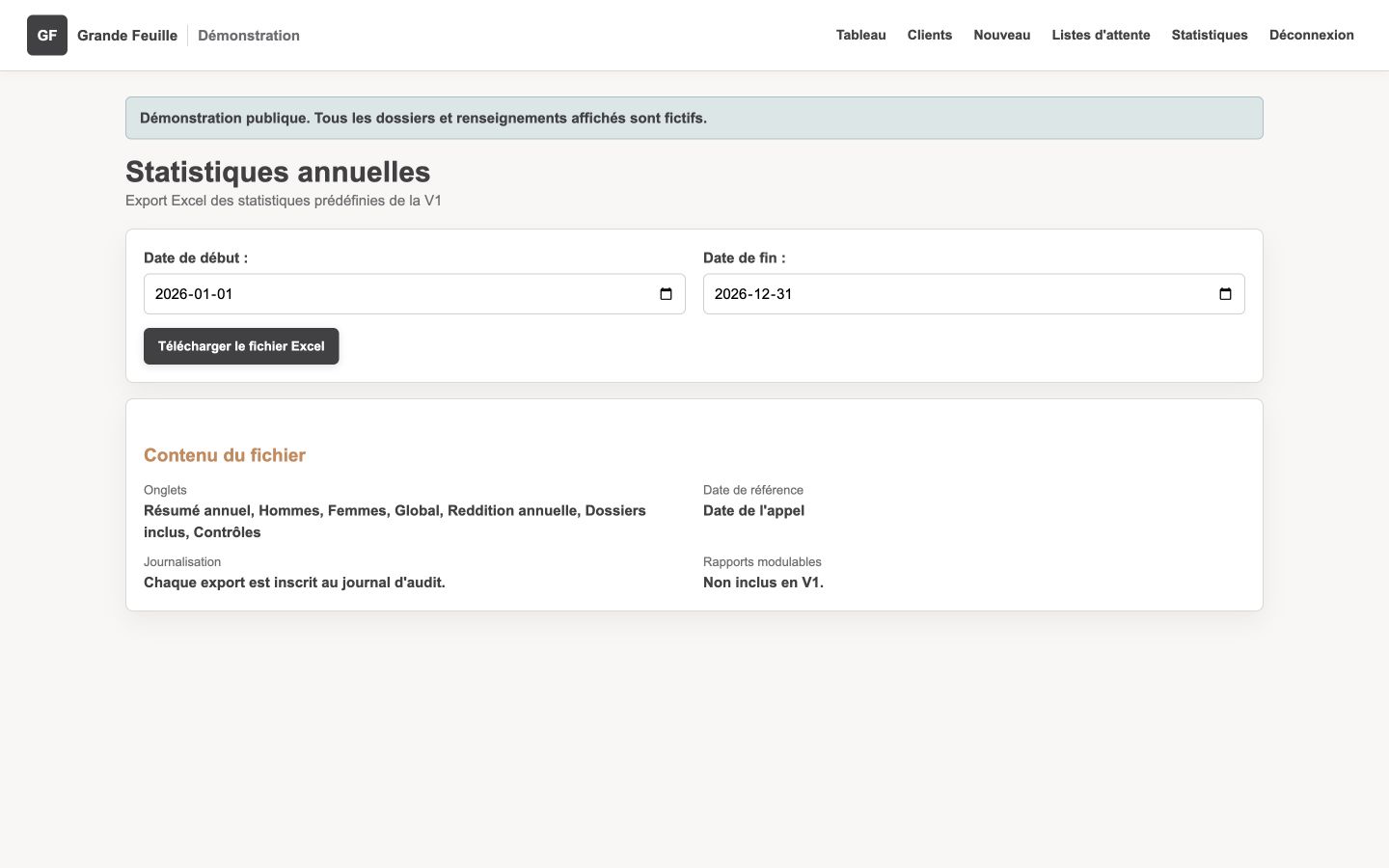1389x868 pixels.
Task: Click the Date de l'appel value
Action: (x=753, y=510)
